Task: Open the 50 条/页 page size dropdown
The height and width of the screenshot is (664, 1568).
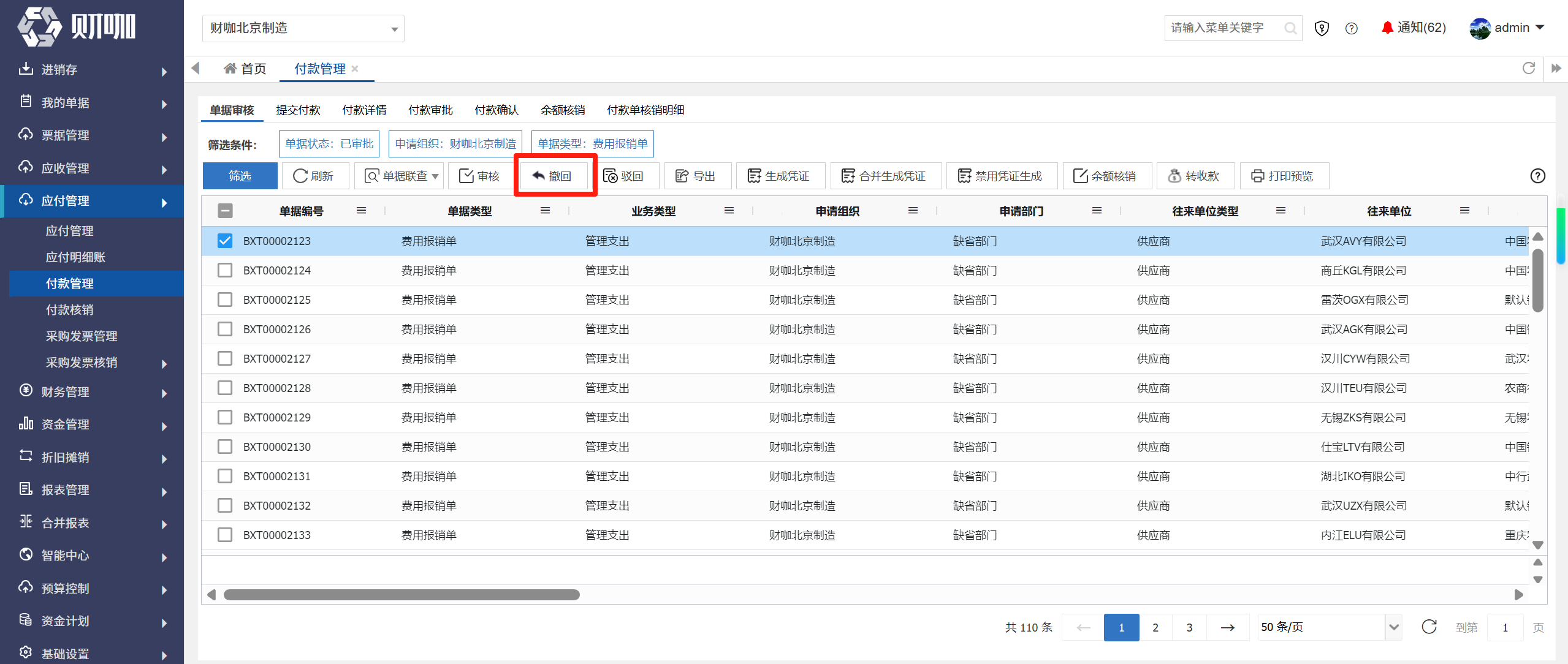Action: pos(1329,627)
